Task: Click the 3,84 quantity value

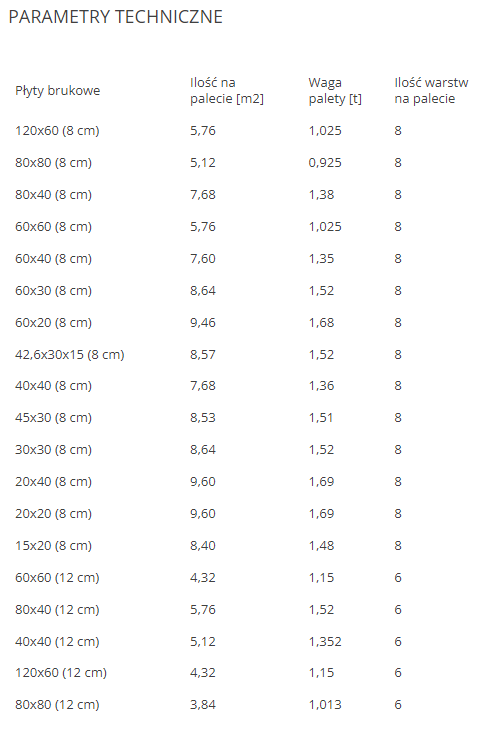Action: click(x=203, y=705)
